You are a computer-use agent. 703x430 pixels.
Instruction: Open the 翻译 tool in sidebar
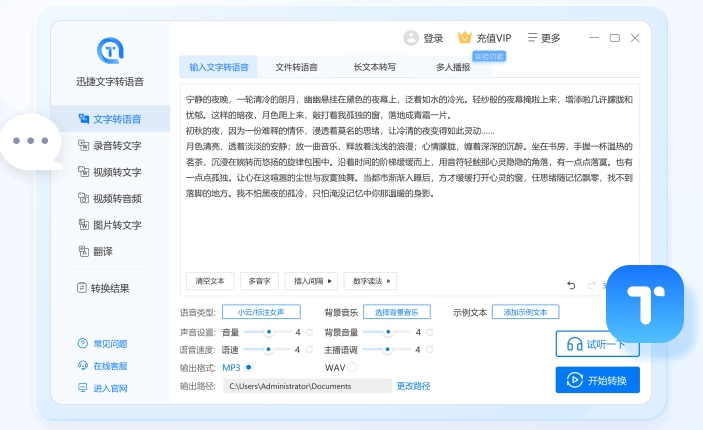click(102, 251)
